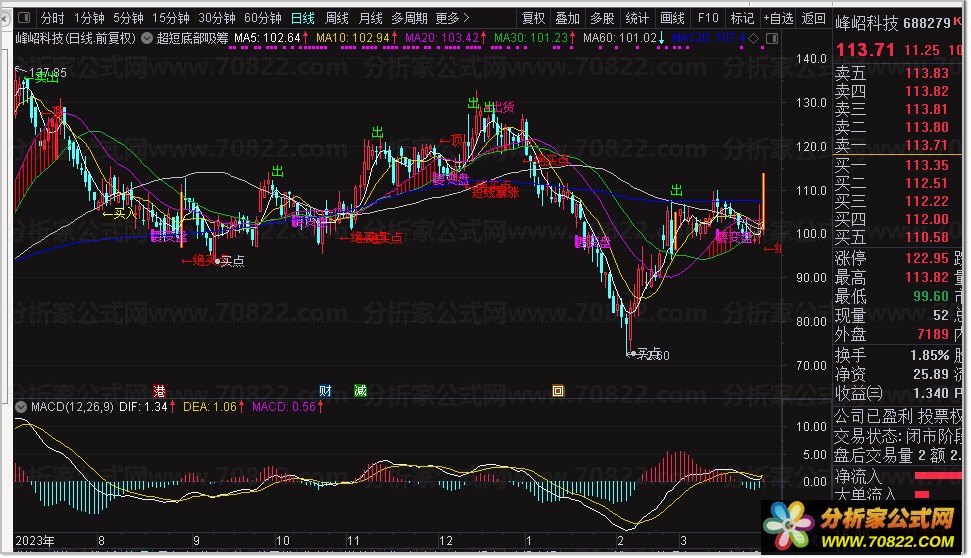The image size is (971, 558).
Task: Click the 卖一 113.71 ask row
Action: point(892,145)
